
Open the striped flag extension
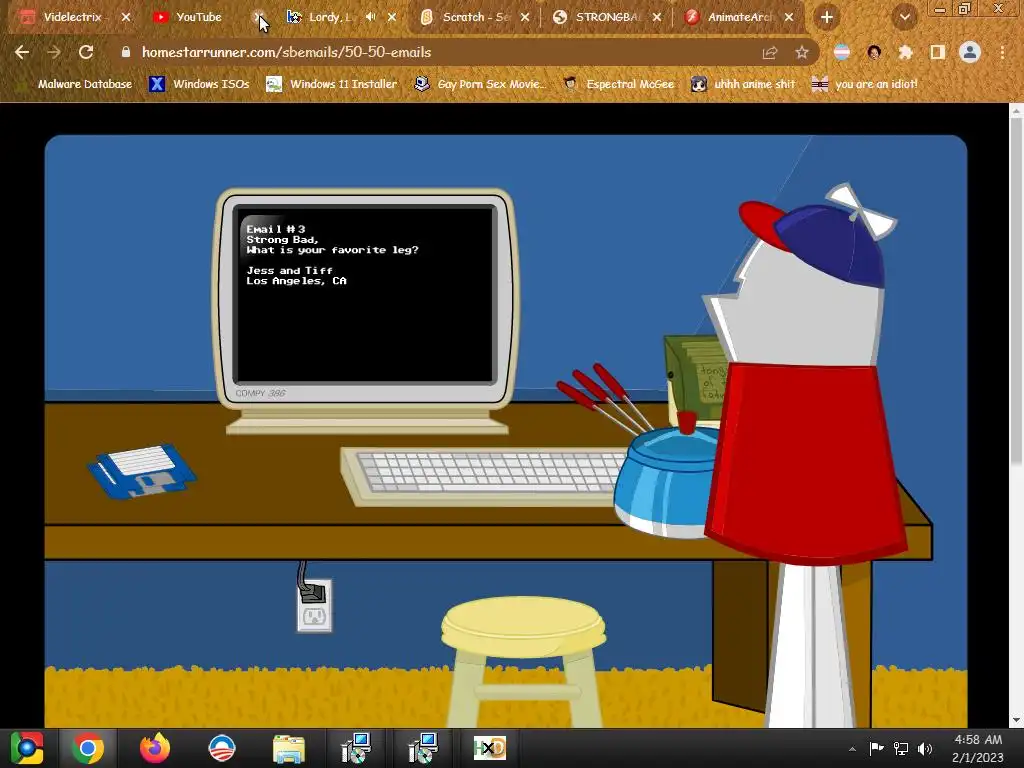842,52
